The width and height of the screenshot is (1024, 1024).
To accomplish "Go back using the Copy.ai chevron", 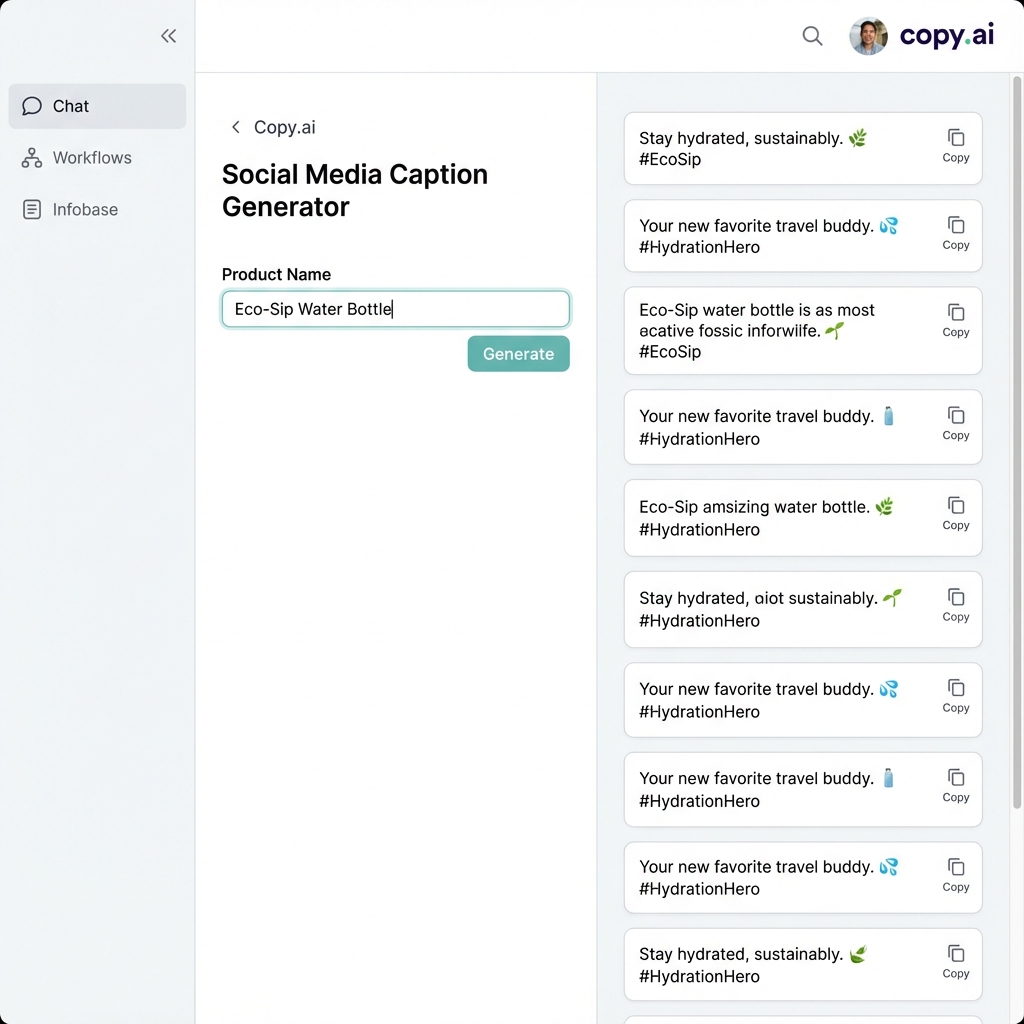I will point(236,127).
